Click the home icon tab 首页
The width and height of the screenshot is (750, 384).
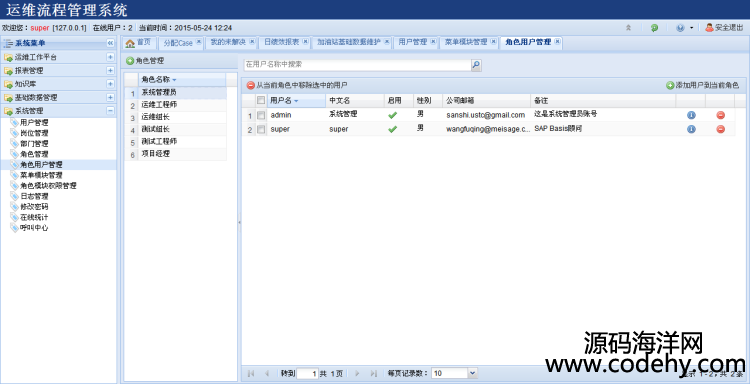(139, 43)
